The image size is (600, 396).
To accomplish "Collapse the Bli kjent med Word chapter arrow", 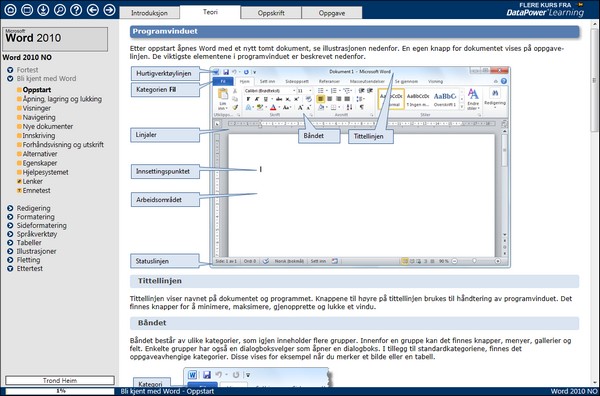I will pos(10,79).
